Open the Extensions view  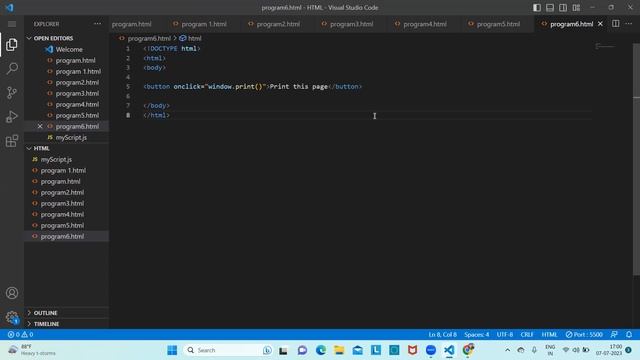tap(12, 141)
